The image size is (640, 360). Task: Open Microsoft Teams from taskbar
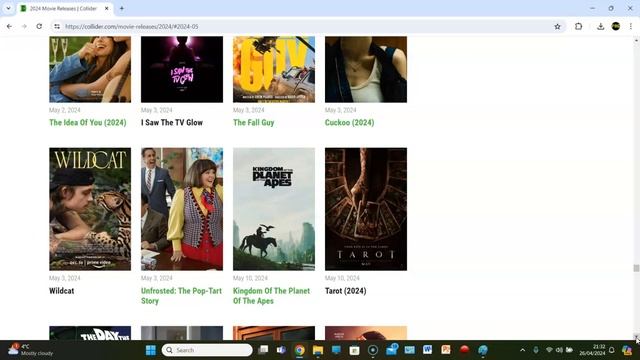coord(281,350)
